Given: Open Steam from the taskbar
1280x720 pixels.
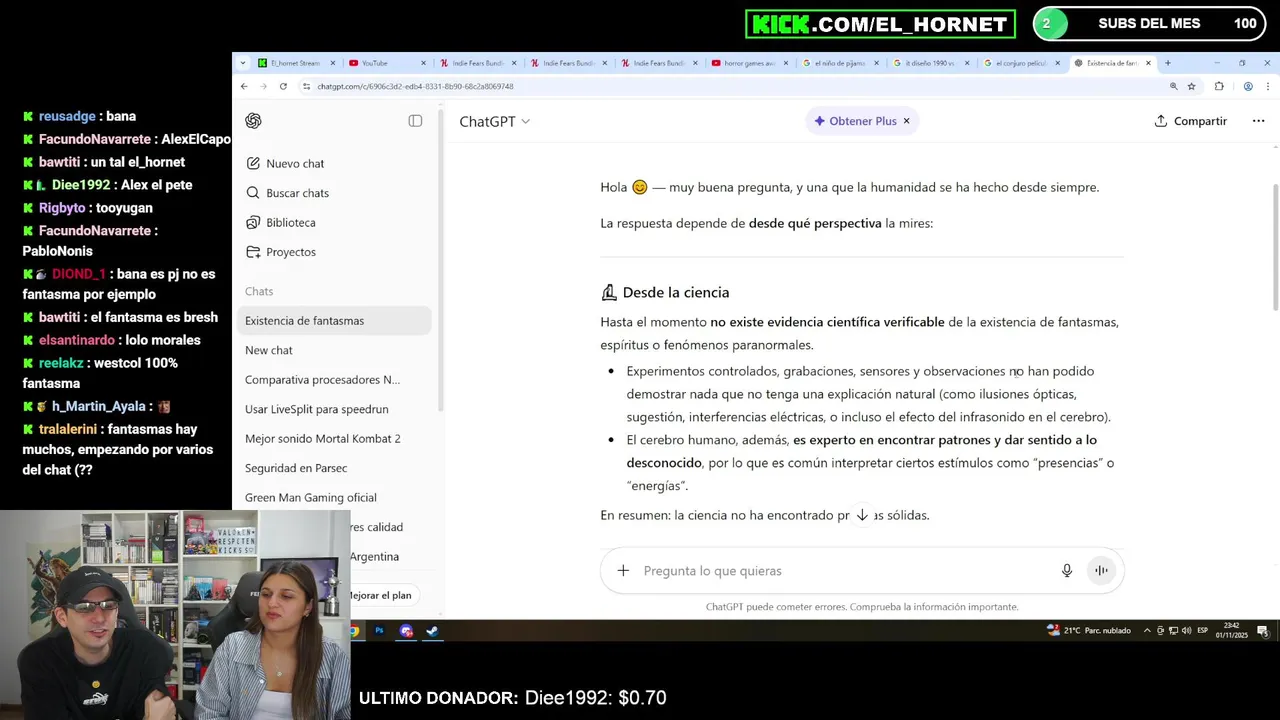Looking at the screenshot, I should 432,631.
